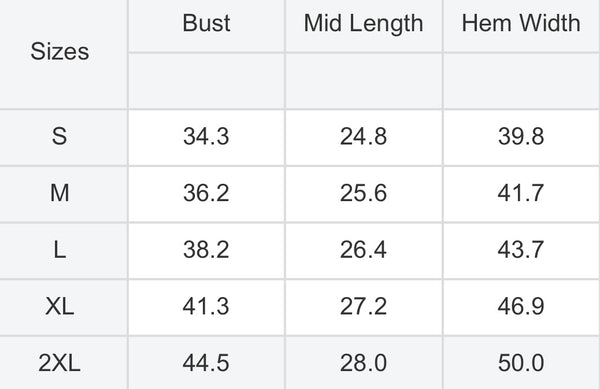
Task: Select the XL size row label
Action: (60, 306)
